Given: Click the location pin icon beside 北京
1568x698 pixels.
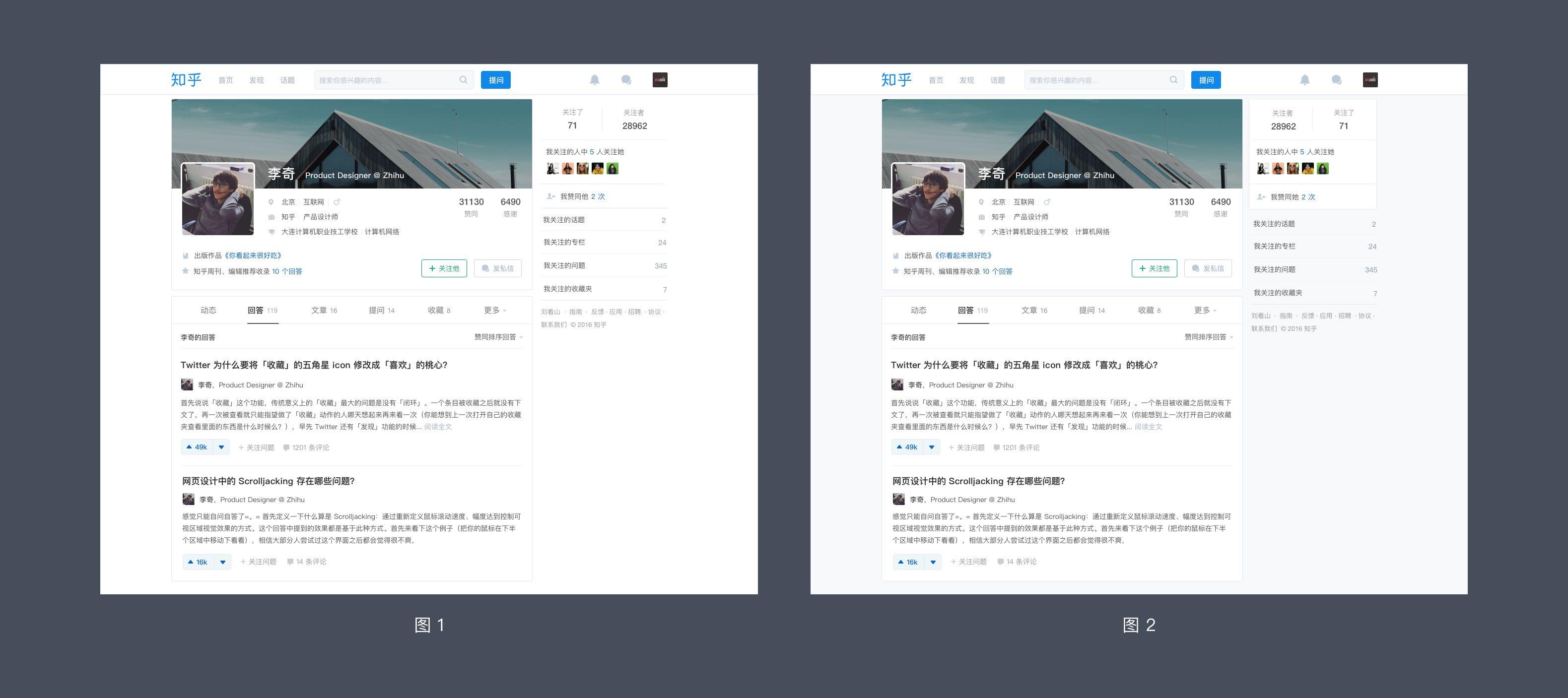Looking at the screenshot, I should (x=270, y=201).
